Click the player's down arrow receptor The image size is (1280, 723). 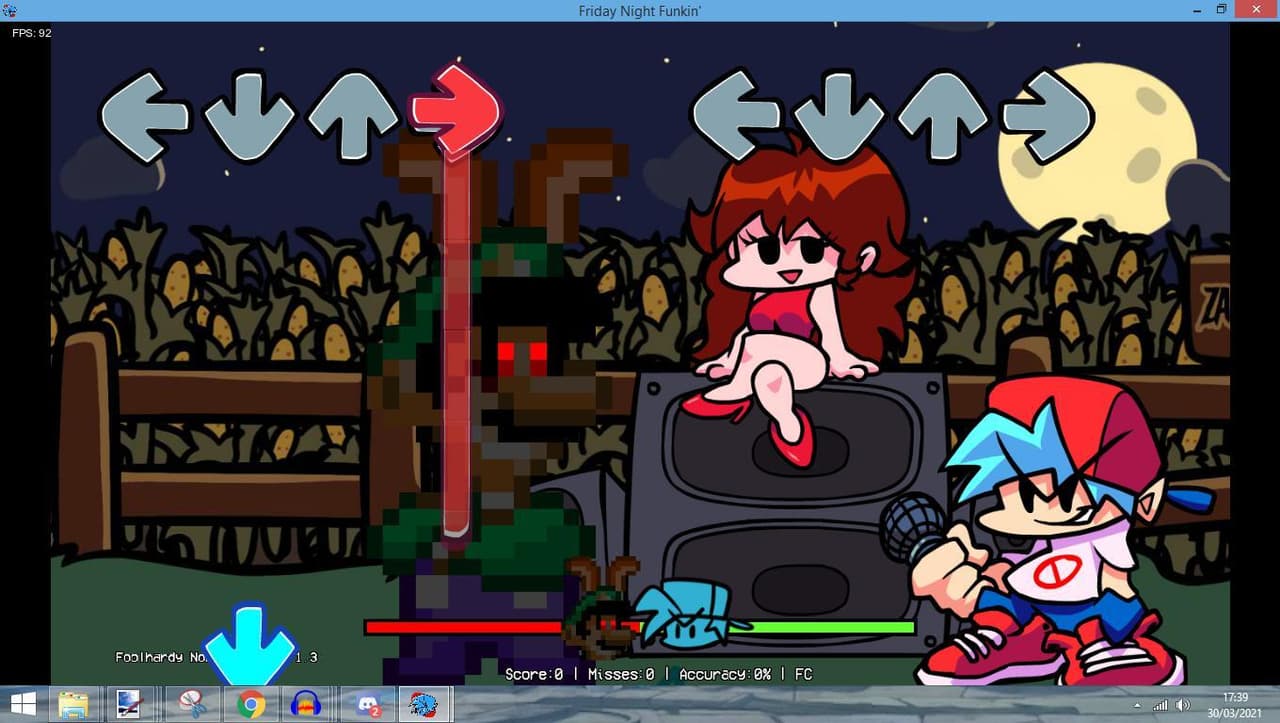pos(840,116)
